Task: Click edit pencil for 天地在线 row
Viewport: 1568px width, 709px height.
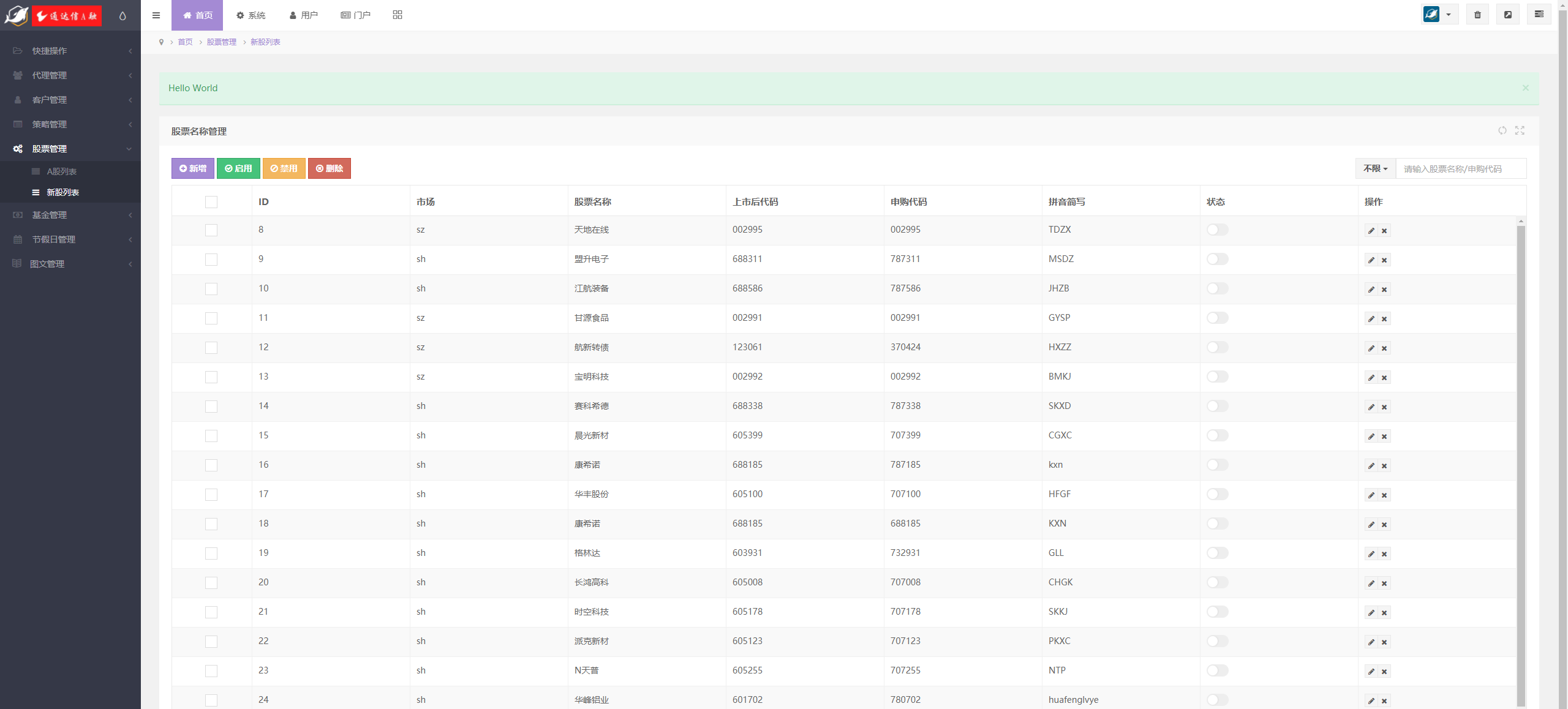Action: pos(1371,231)
